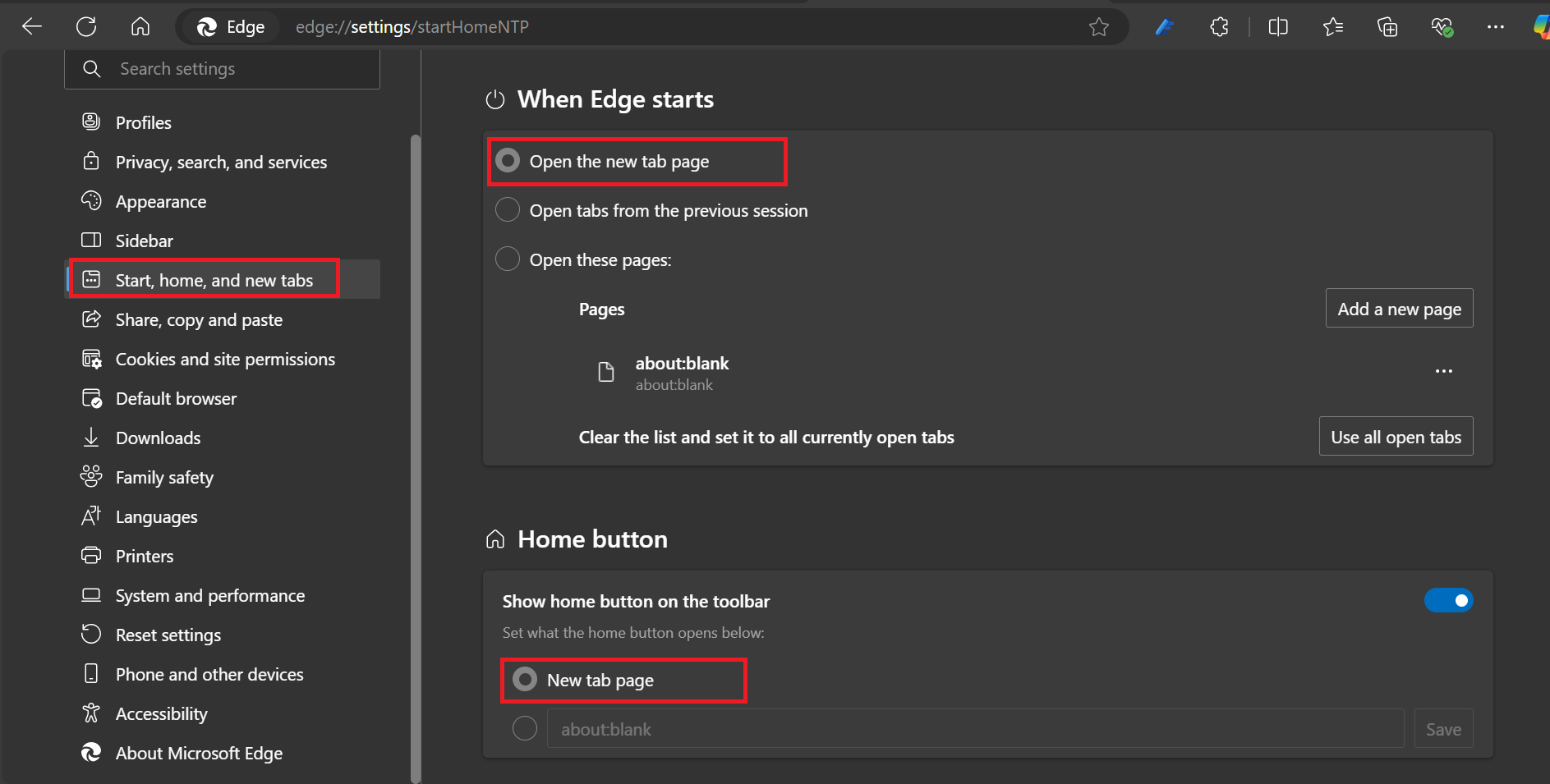This screenshot has width=1550, height=784.
Task: Click the Privacy lock icon
Action: click(x=91, y=160)
